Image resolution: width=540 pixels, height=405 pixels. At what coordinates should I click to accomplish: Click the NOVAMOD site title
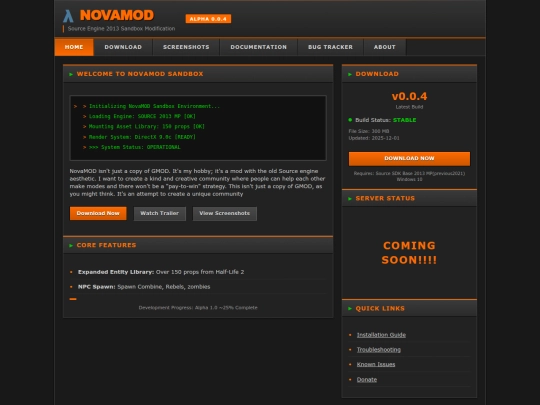117,15
